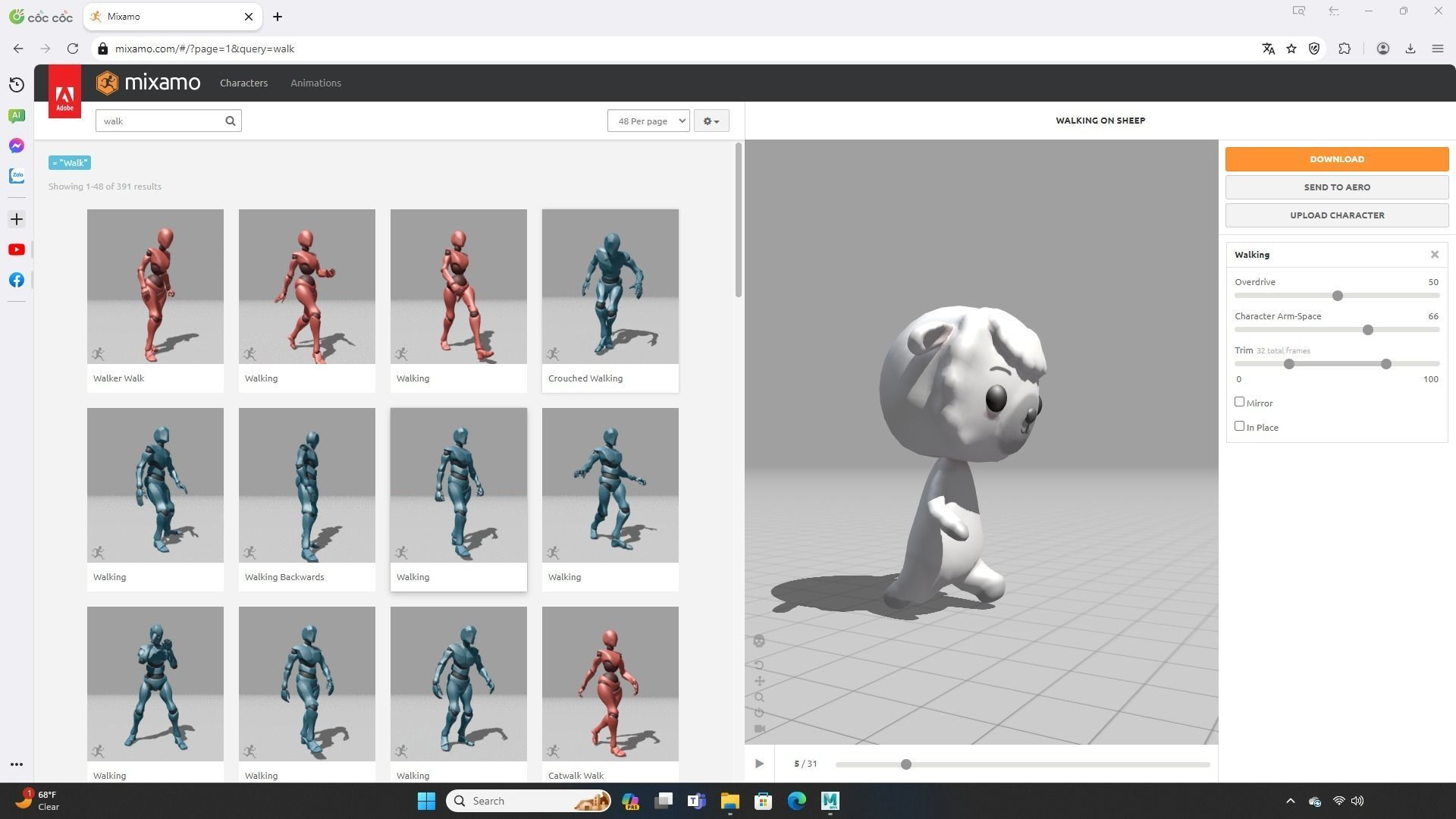Open the browser translate icon
Image resolution: width=1456 pixels, height=819 pixels.
click(1268, 49)
